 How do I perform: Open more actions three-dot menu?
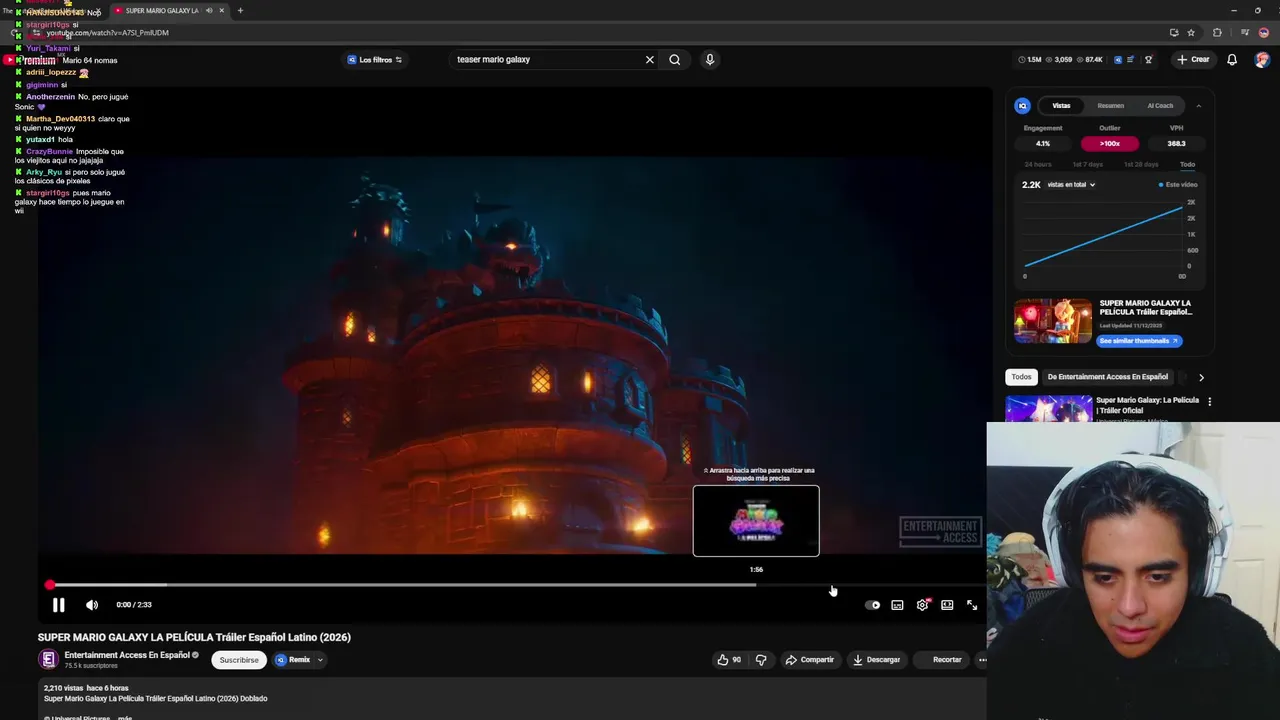(982, 660)
